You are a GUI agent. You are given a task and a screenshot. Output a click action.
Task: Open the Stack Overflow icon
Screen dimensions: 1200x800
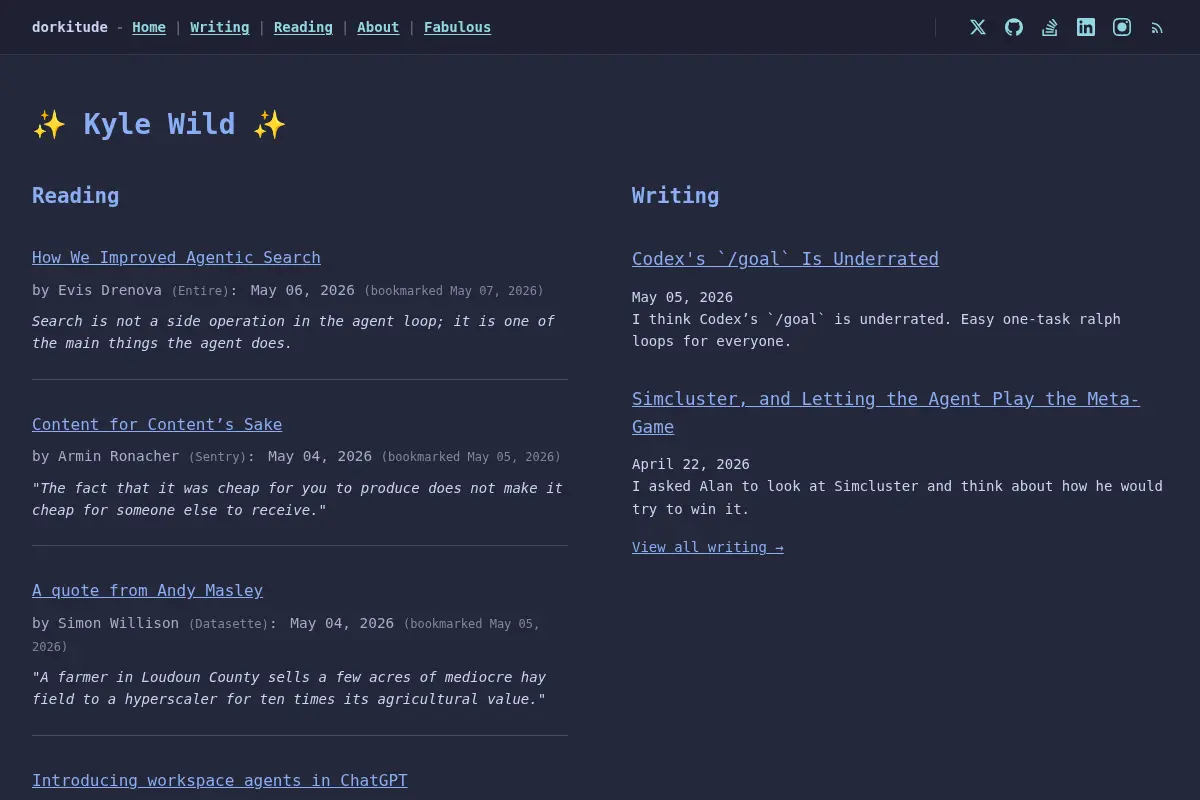pos(1050,27)
